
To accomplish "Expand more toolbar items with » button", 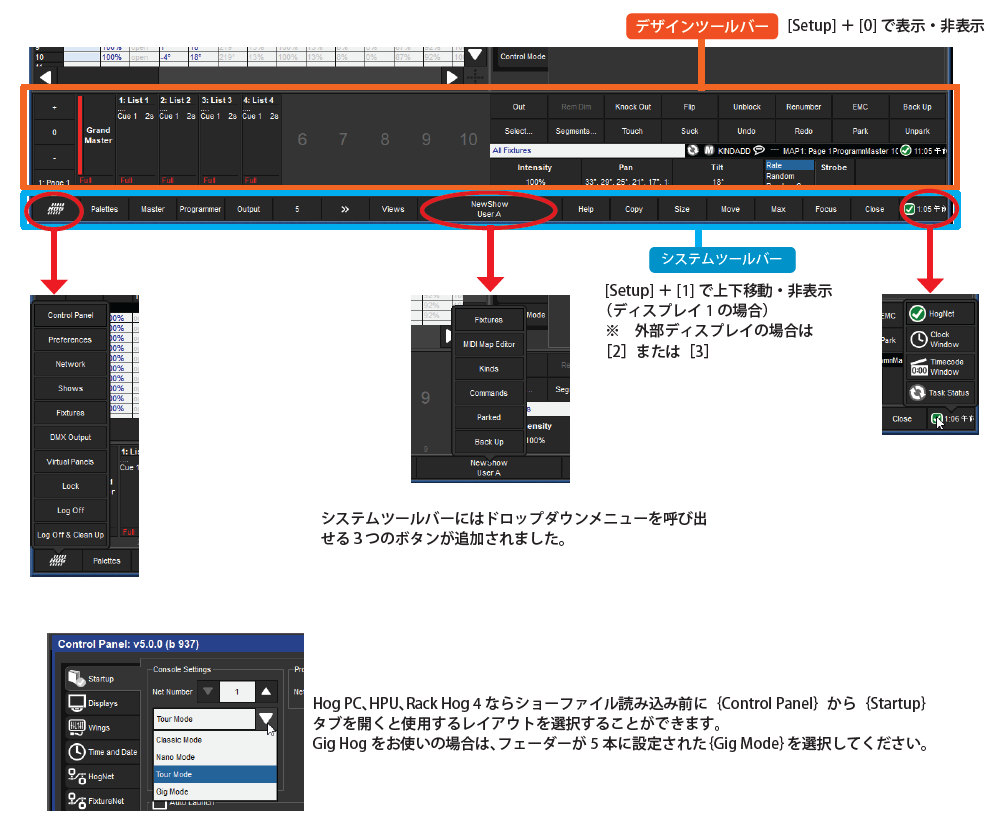I will pyautogui.click(x=345, y=209).
